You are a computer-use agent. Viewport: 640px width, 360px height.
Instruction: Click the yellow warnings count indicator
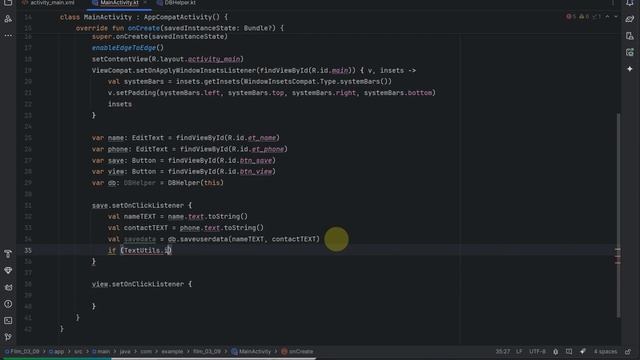coord(584,17)
